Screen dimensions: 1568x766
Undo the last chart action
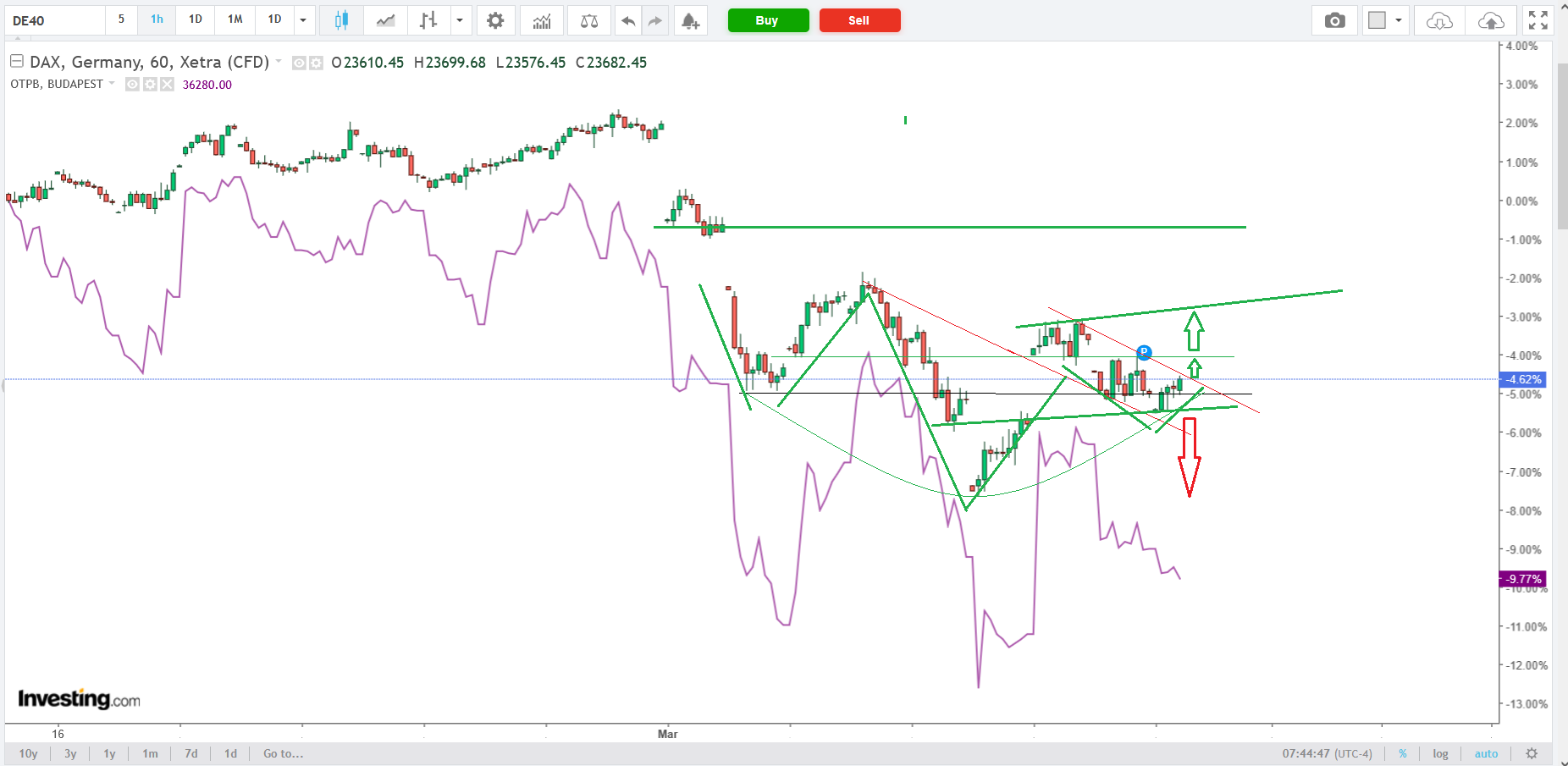tap(627, 20)
